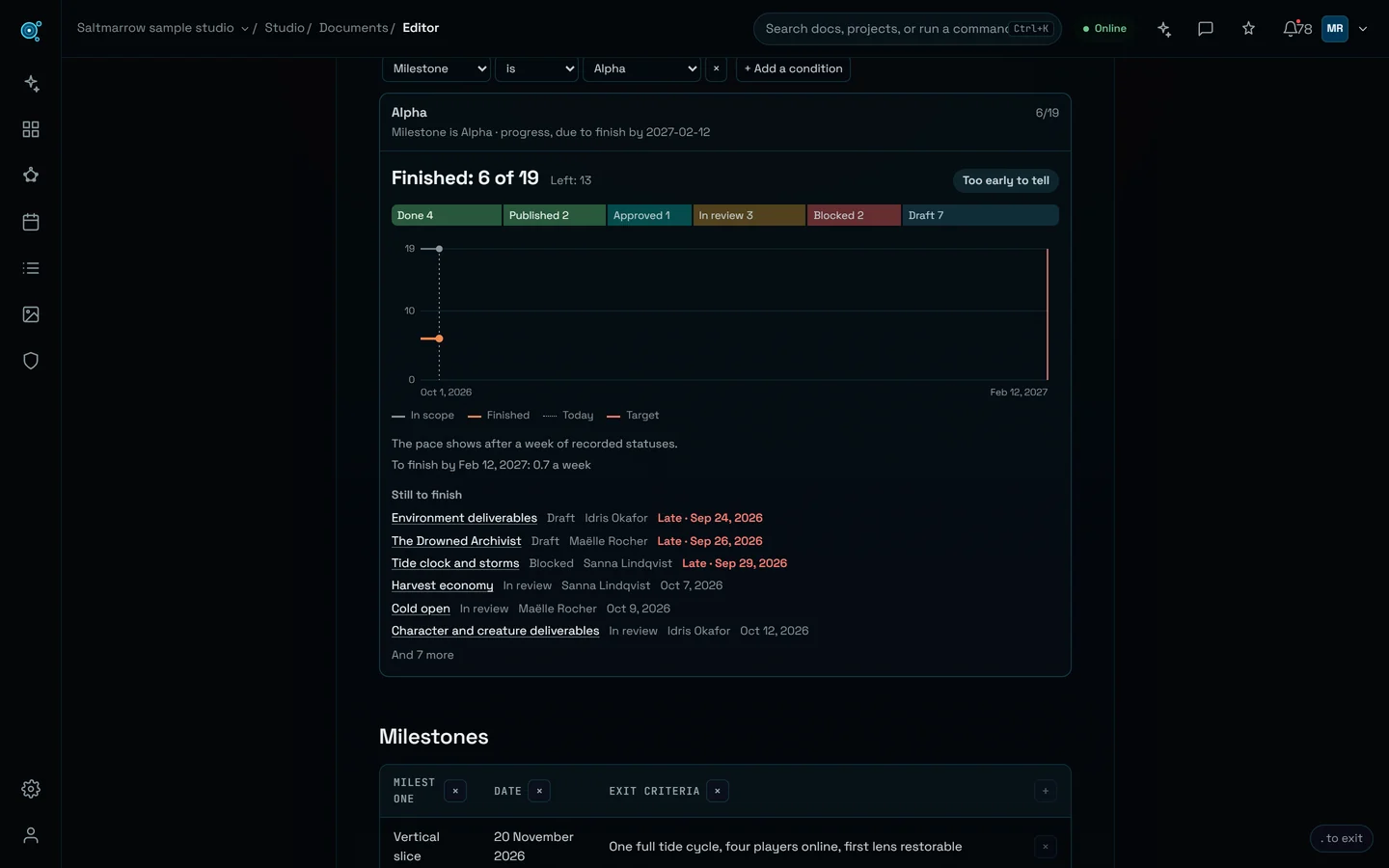Remove the DATE column

click(539, 791)
